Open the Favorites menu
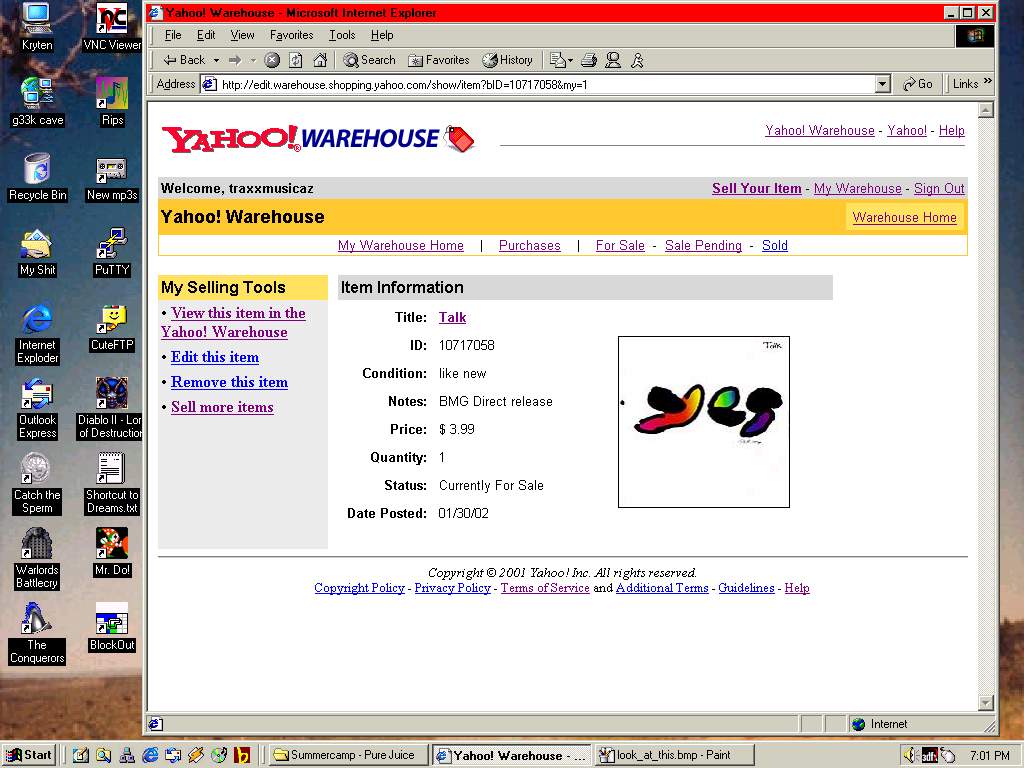Image resolution: width=1024 pixels, height=768 pixels. (291, 35)
